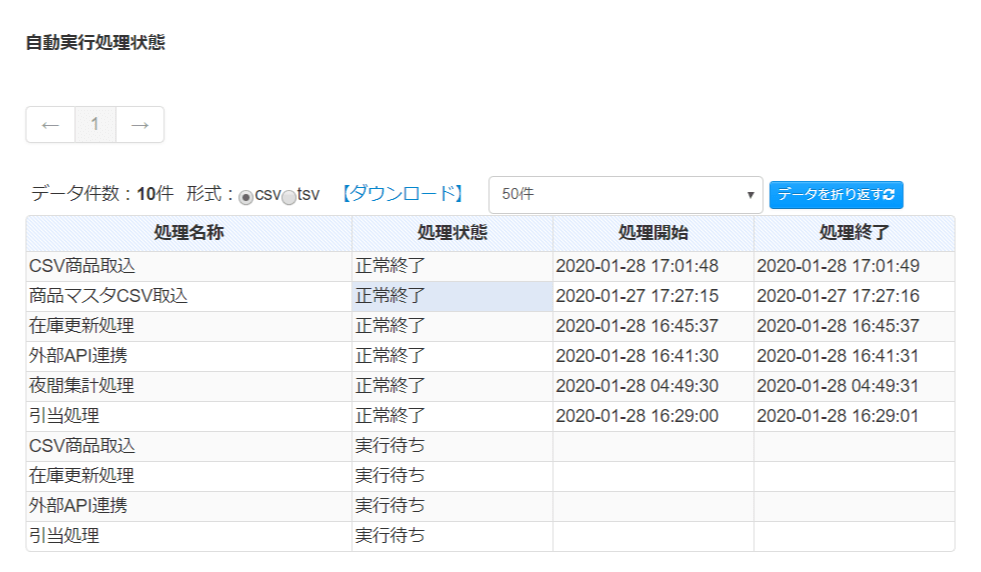The height and width of the screenshot is (572, 981).
Task: Click the 処理開始 column header
Action: 653,233
